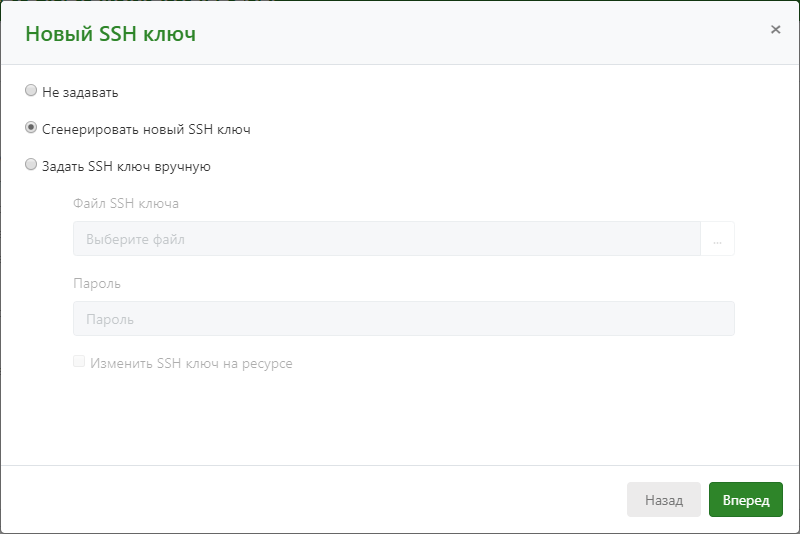Click the "Пароль" label above the password field

pyautogui.click(x=97, y=283)
